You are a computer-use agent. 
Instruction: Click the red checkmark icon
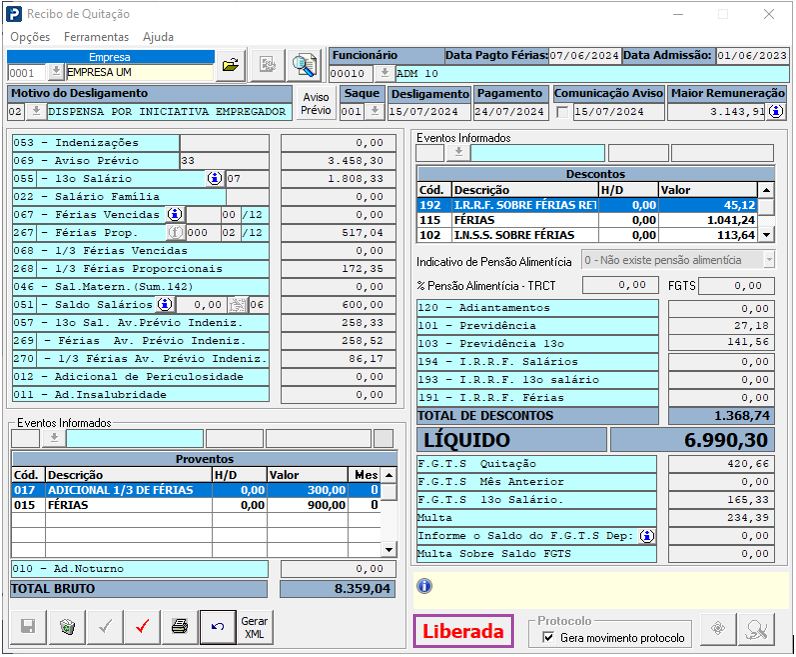tap(142, 627)
